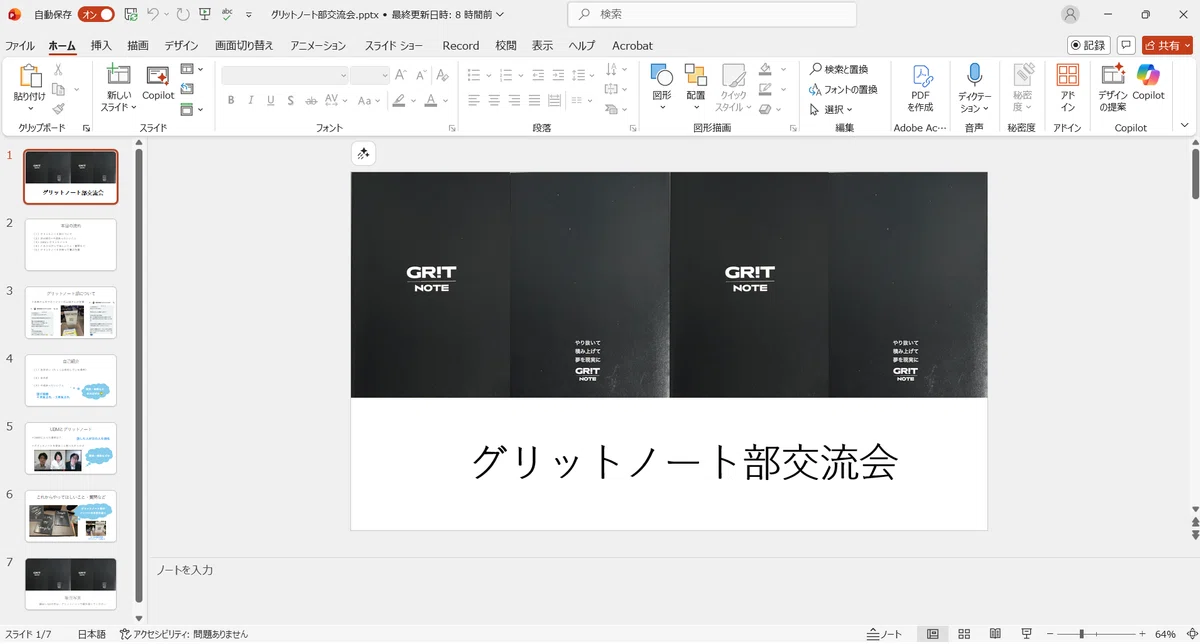Open the Font dialog launcher

[452, 128]
